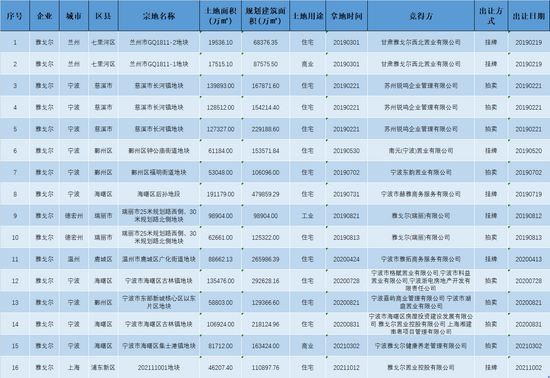Click cell 宁波市海曙区集士港镇地块
The height and width of the screenshot is (378, 550).
159,346
